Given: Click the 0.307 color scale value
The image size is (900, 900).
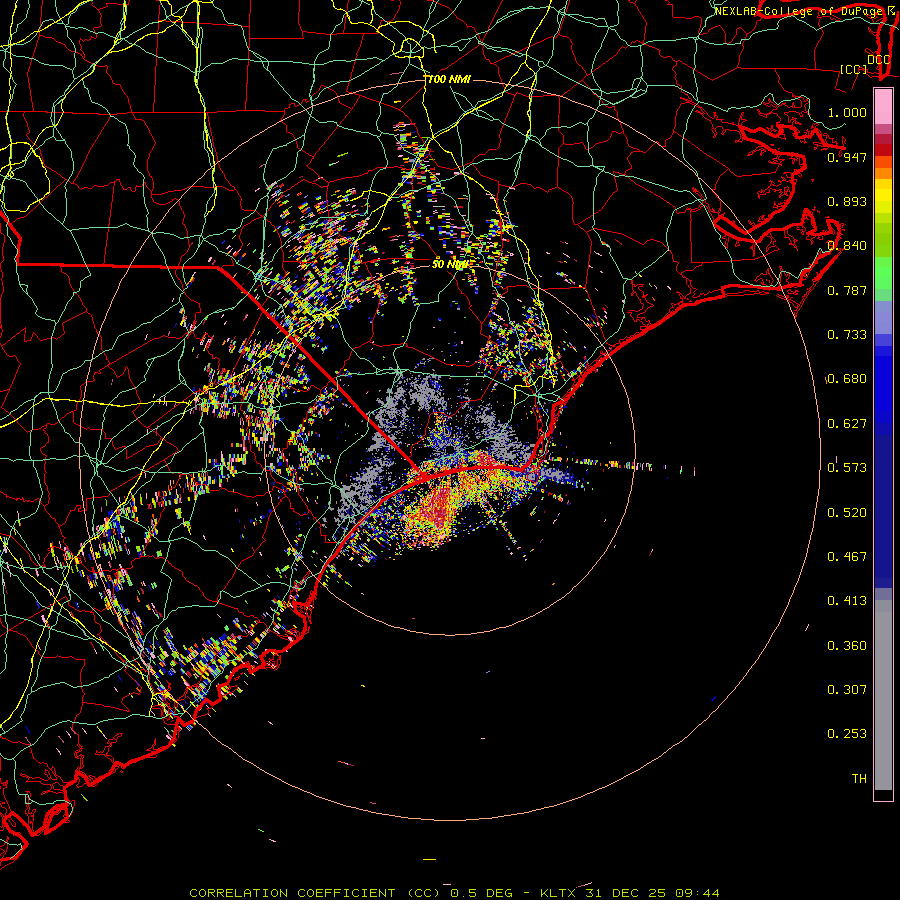Looking at the screenshot, I should pos(847,689).
